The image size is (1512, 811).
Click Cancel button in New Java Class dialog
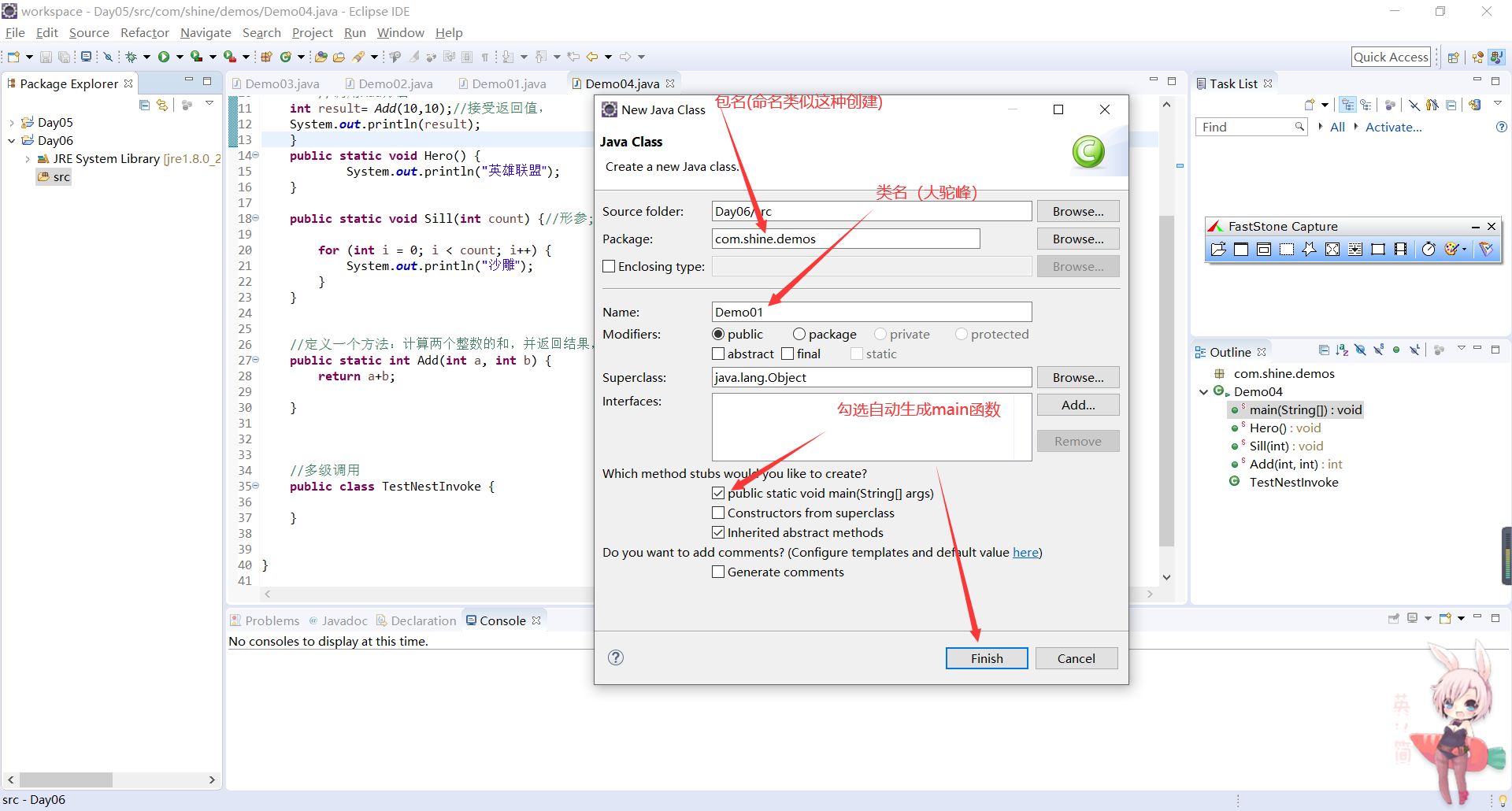[x=1077, y=658]
